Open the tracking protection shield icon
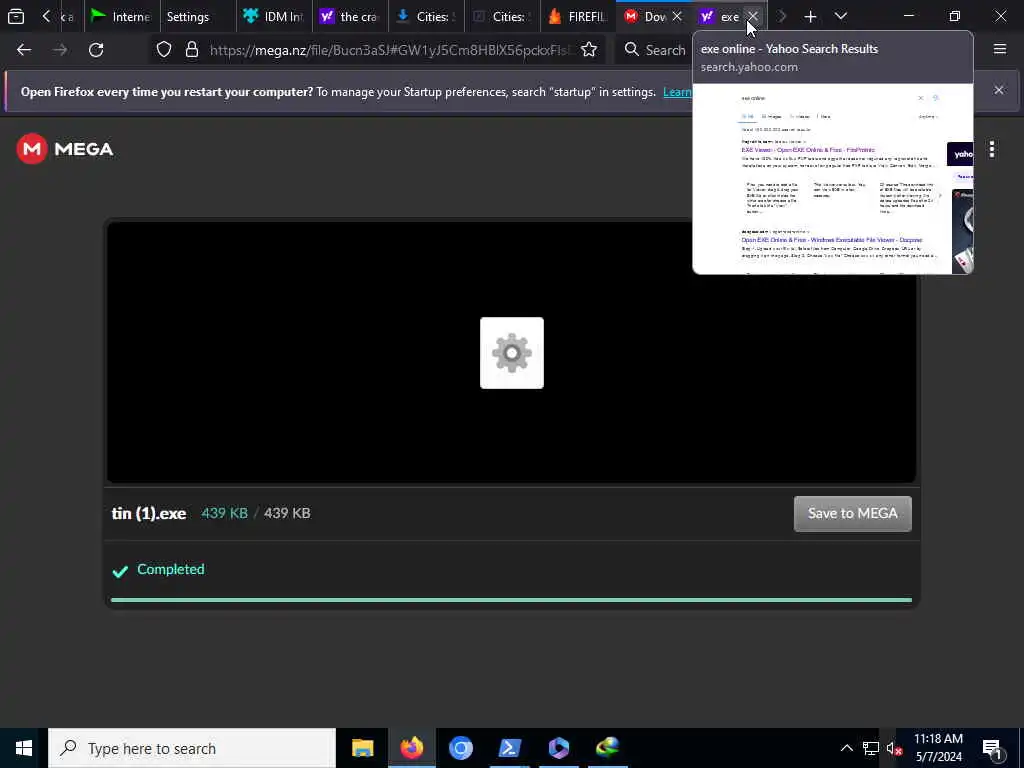The width and height of the screenshot is (1024, 768). coord(164,50)
